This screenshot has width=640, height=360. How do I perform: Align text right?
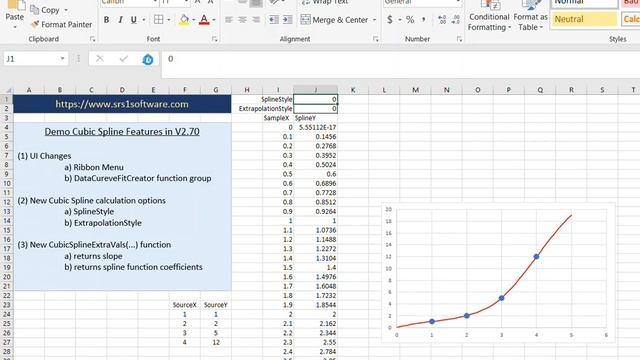pyautogui.click(x=256, y=20)
